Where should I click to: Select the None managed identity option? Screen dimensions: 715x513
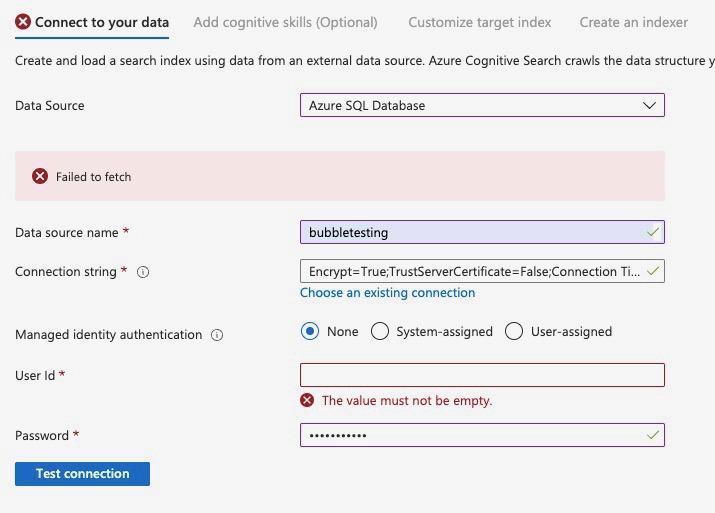pyautogui.click(x=310, y=331)
